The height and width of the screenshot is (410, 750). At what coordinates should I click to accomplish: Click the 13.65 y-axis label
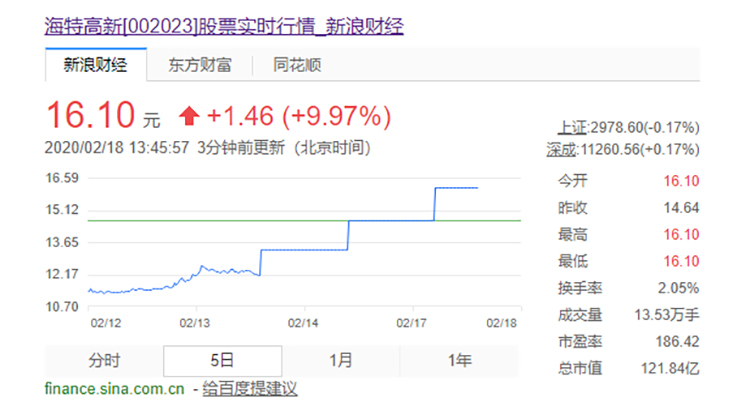point(62,242)
